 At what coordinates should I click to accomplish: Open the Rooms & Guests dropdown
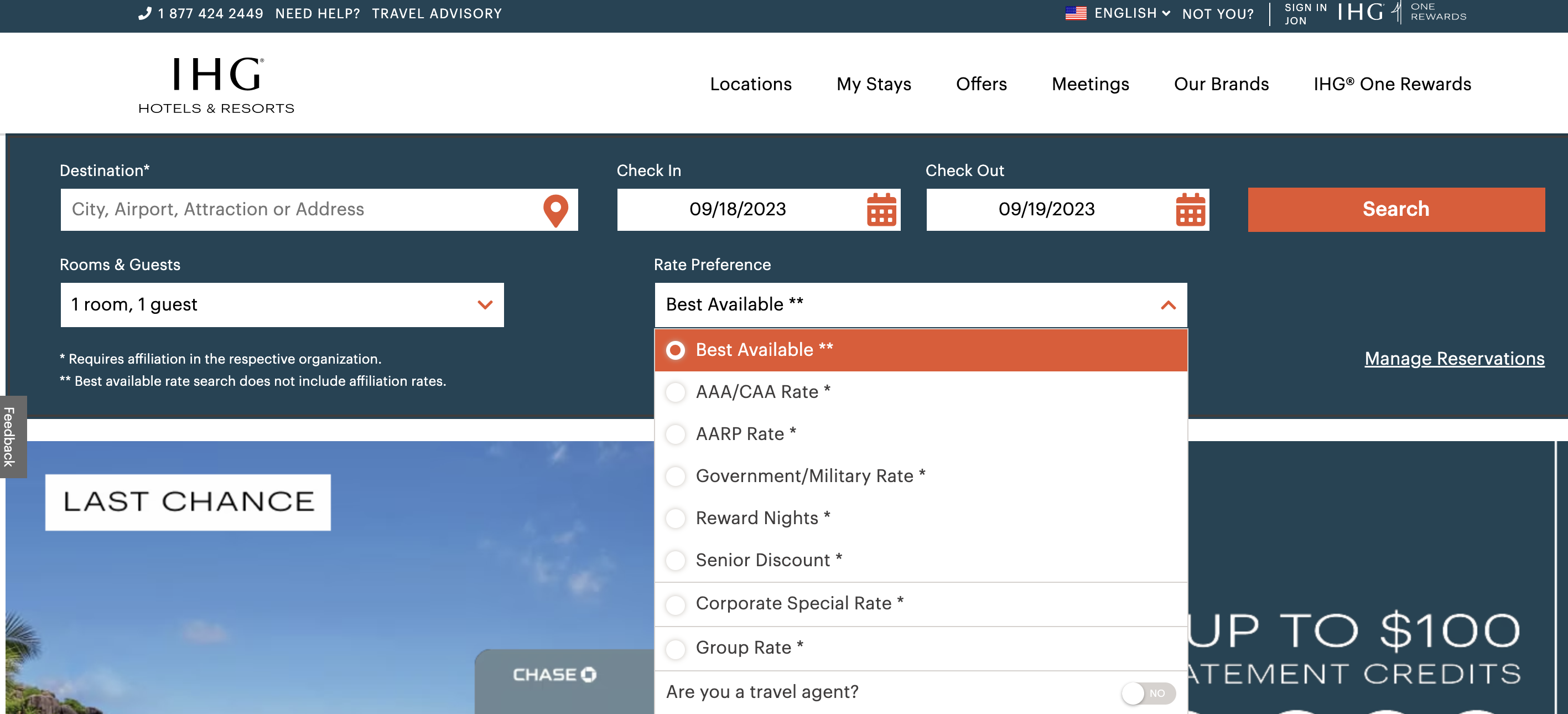[282, 305]
